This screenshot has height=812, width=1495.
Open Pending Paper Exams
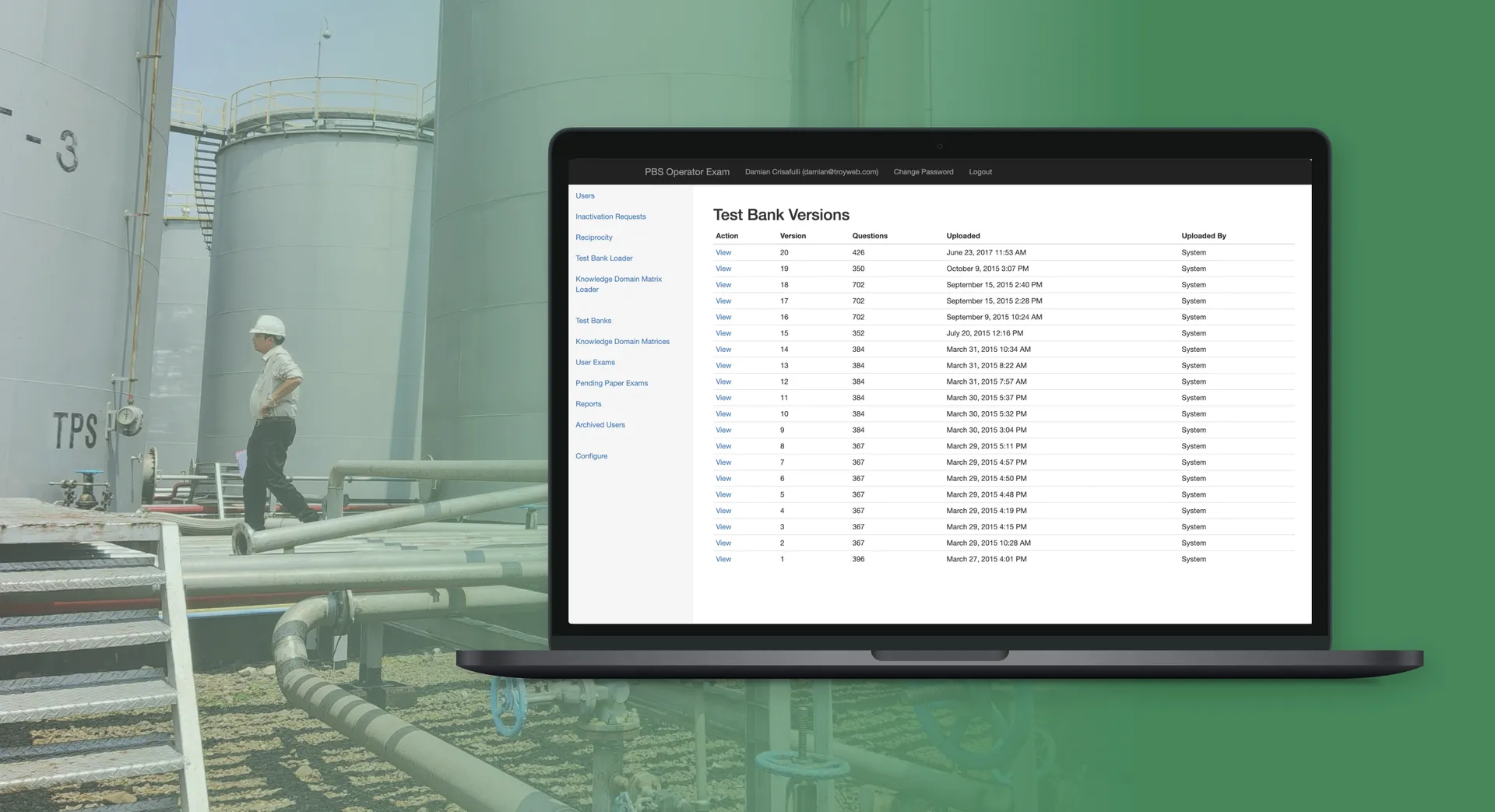611,384
